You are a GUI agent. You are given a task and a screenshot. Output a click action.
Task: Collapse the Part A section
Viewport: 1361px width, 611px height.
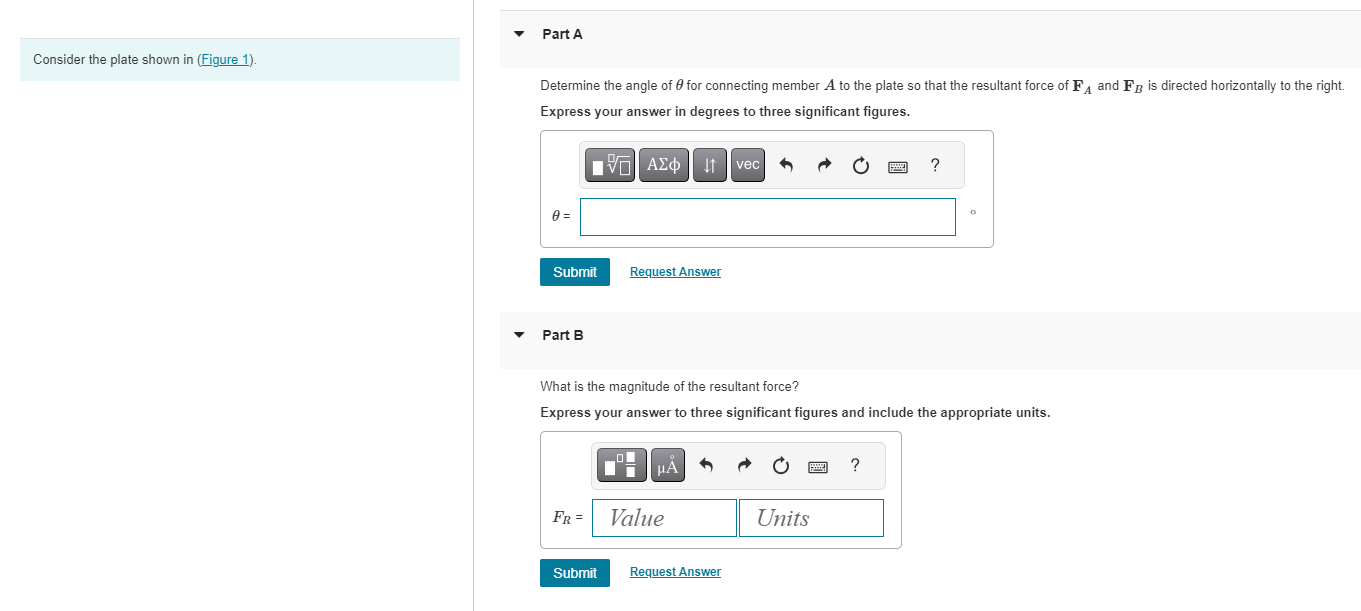[x=518, y=34]
